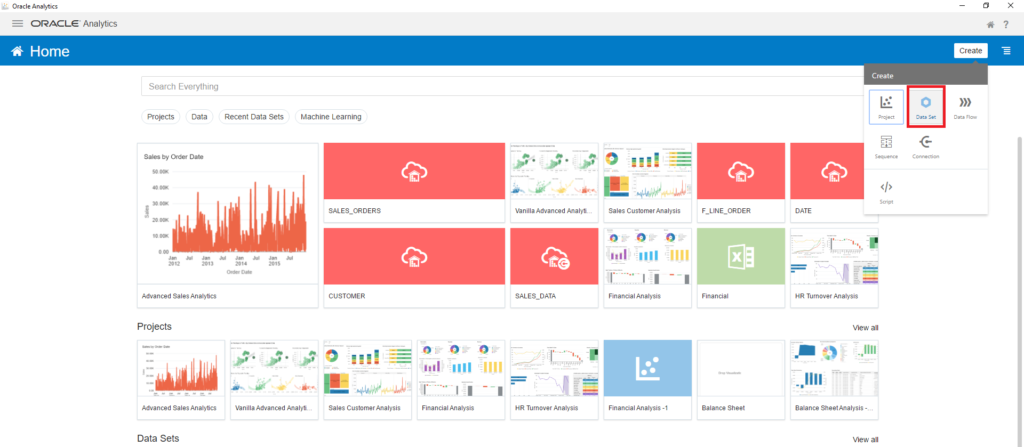This screenshot has height=447, width=1024.
Task: Open the SALES_DATA data set tile icon
Action: [554, 256]
